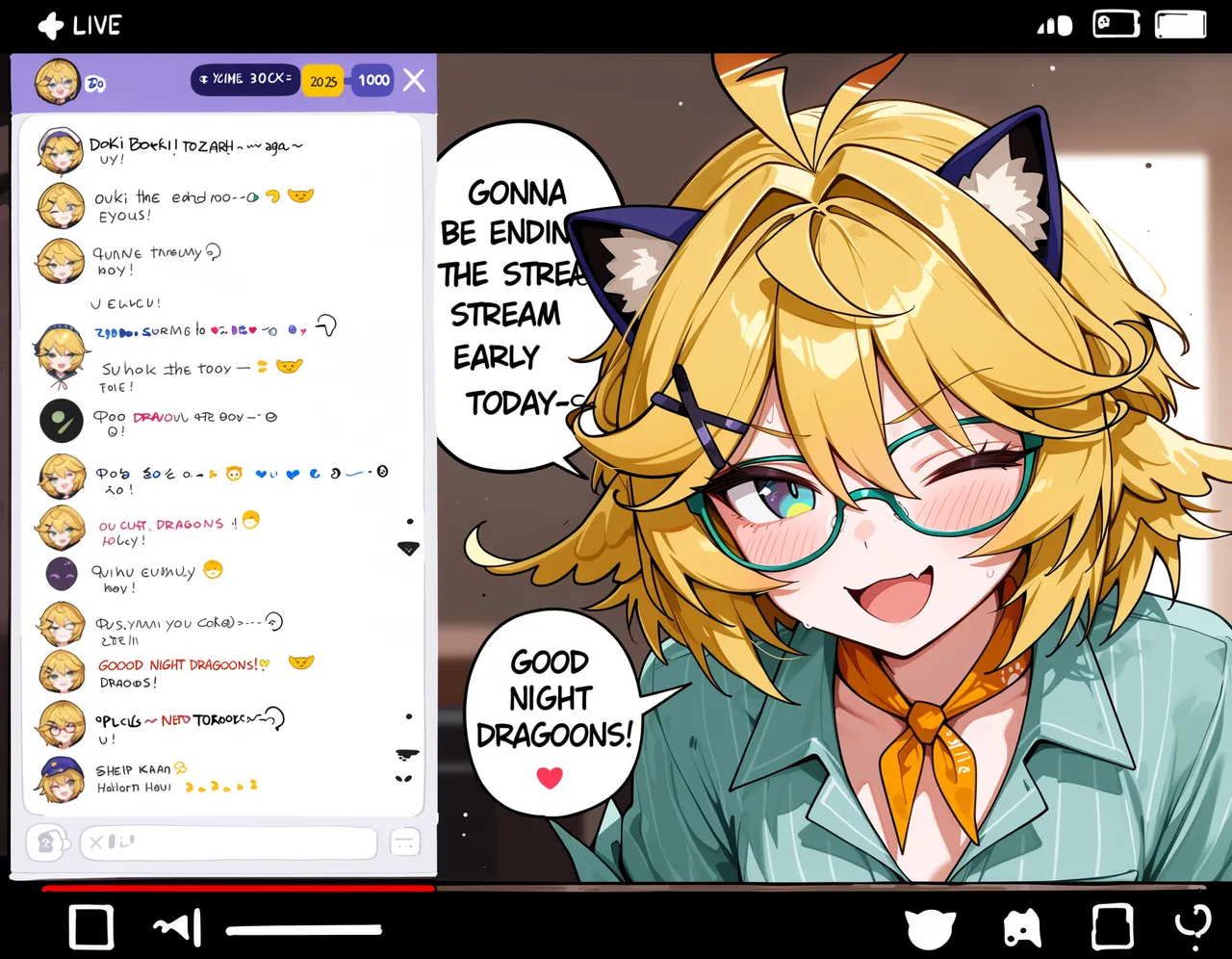Click the dark green round avatar in chat
Screen dimensions: 1232x959
[x=62, y=421]
